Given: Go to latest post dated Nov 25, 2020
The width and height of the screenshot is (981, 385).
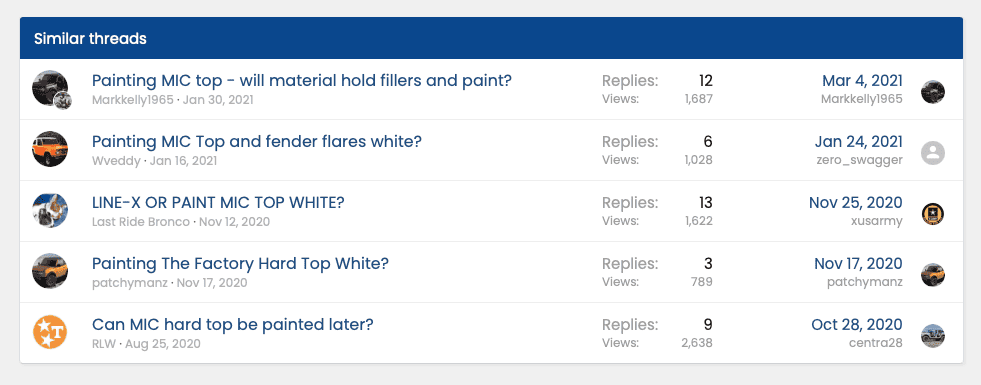Looking at the screenshot, I should click(856, 203).
